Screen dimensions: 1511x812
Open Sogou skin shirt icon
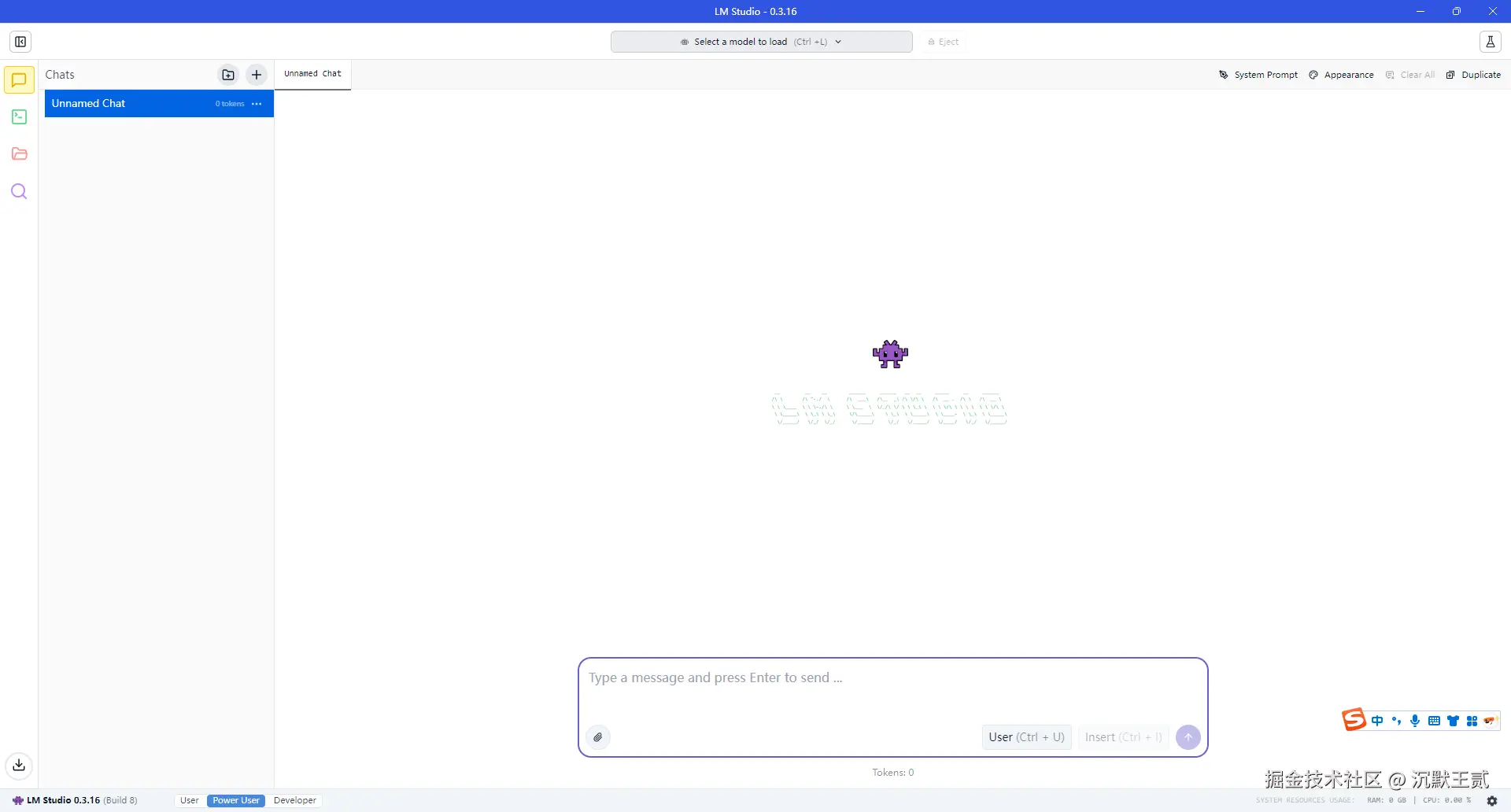click(x=1453, y=721)
